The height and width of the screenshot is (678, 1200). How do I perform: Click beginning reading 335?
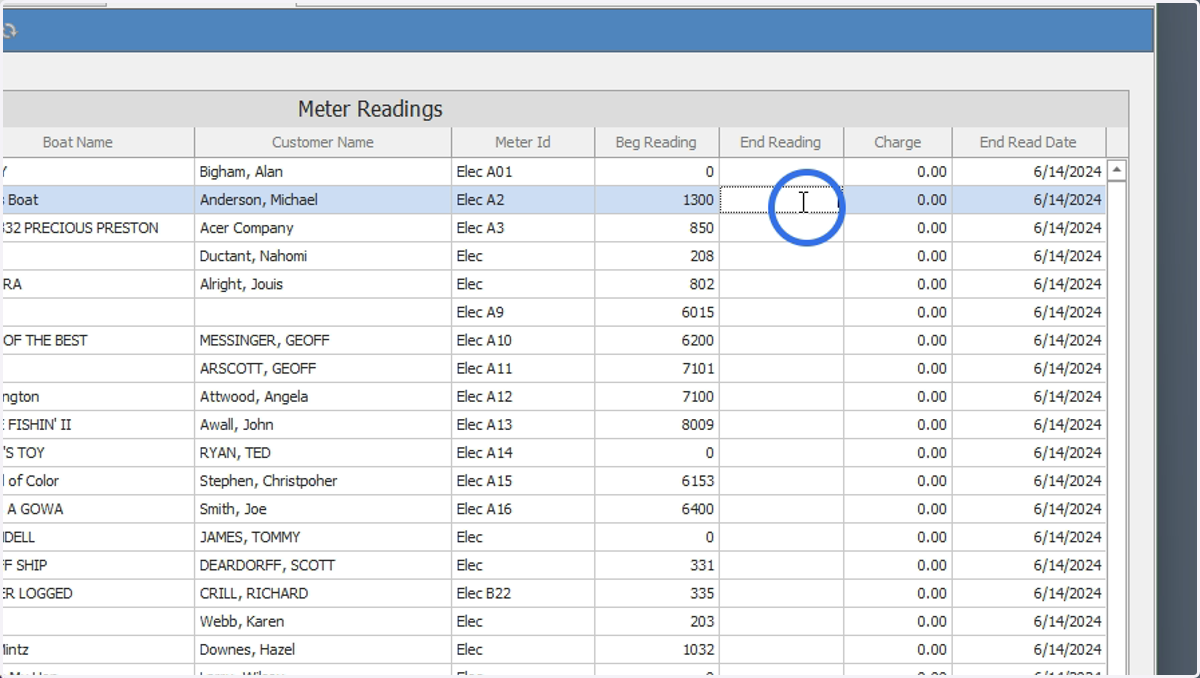click(x=702, y=593)
